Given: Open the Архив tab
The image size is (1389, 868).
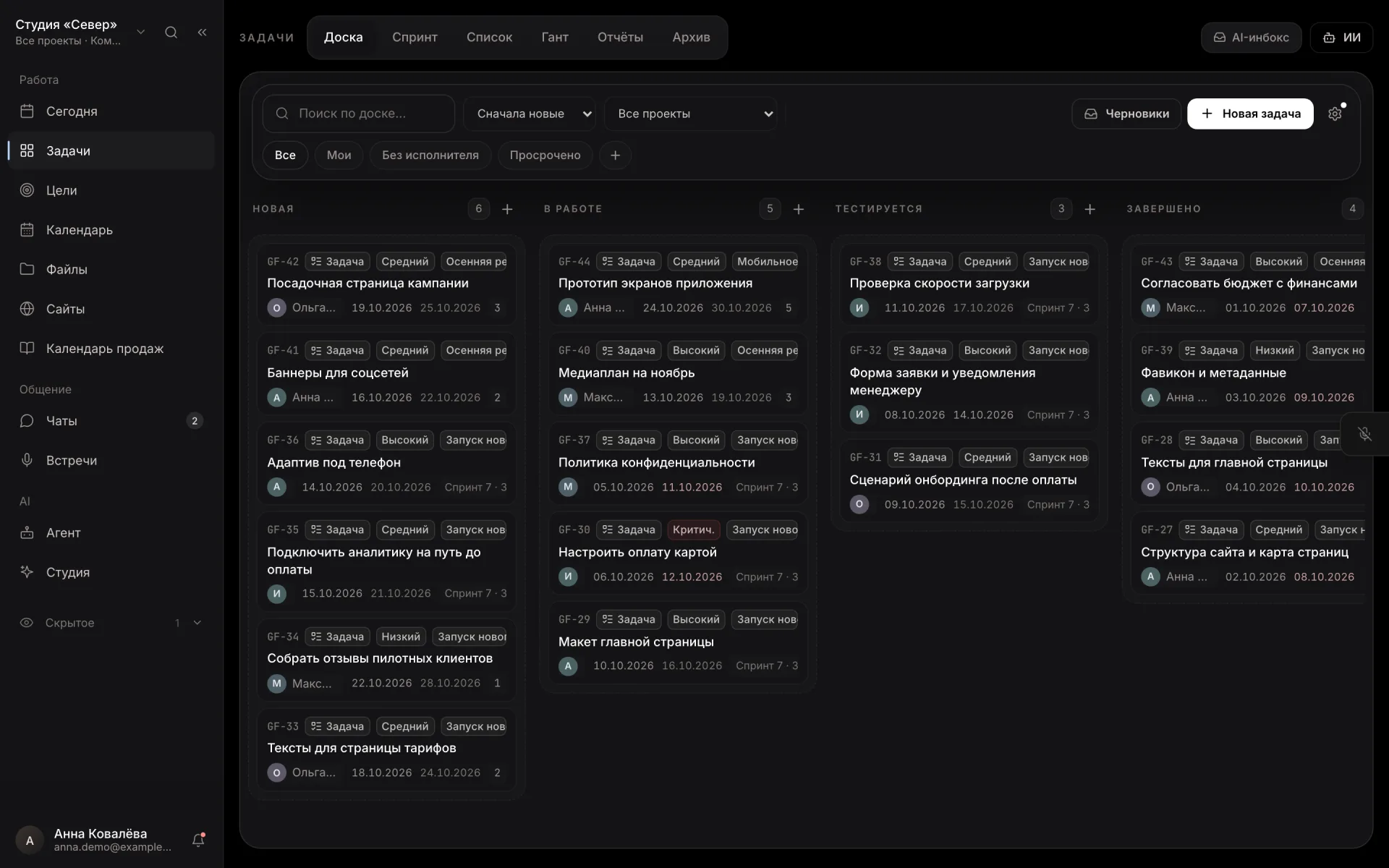Looking at the screenshot, I should click(691, 38).
